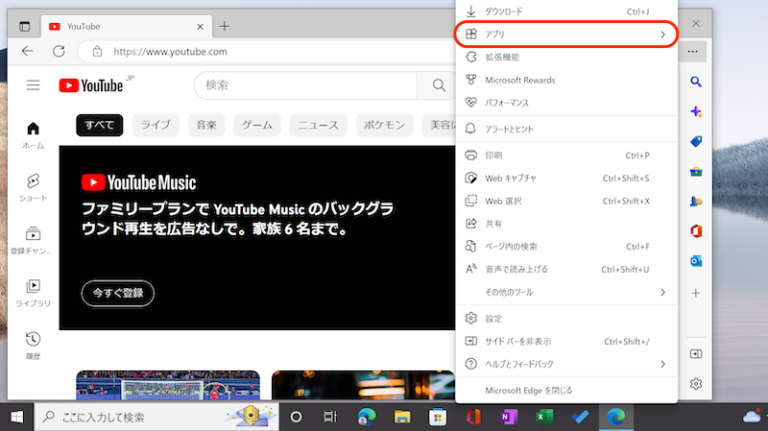Open sidebar Outlook icon
Viewport: 768px width, 431px height.
pos(696,261)
